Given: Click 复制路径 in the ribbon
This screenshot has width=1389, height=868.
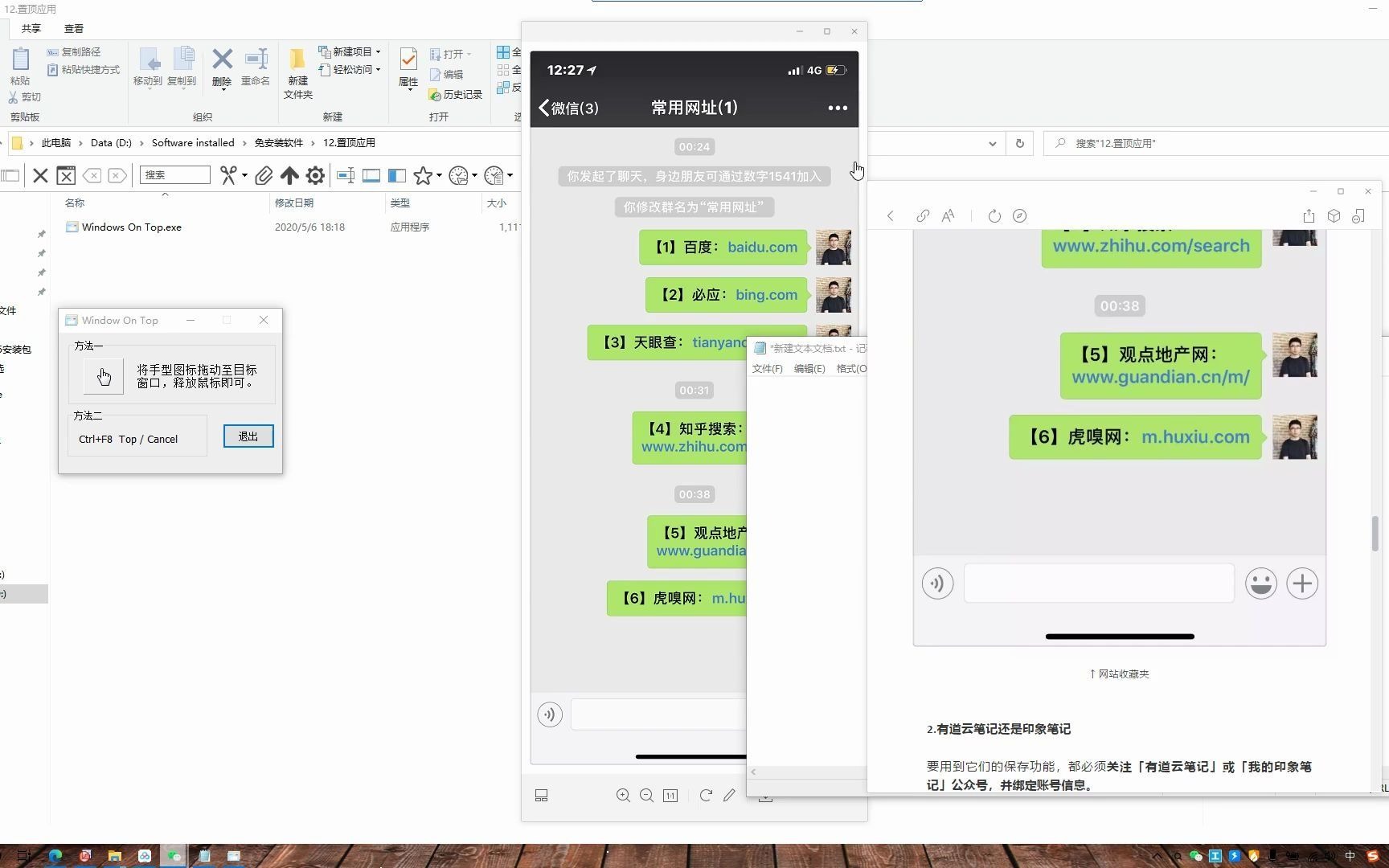Looking at the screenshot, I should click(74, 51).
